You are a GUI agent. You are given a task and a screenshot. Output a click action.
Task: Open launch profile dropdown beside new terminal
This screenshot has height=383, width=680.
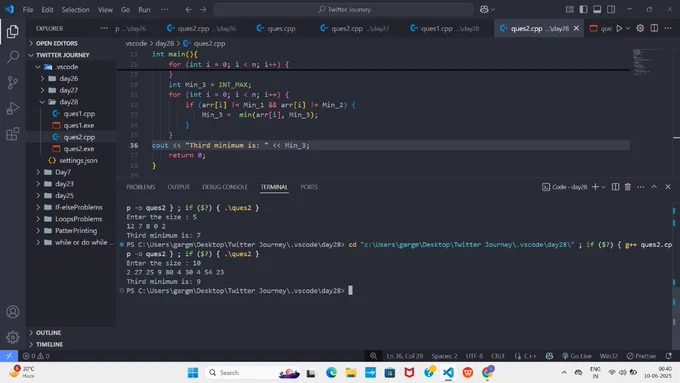click(x=604, y=187)
